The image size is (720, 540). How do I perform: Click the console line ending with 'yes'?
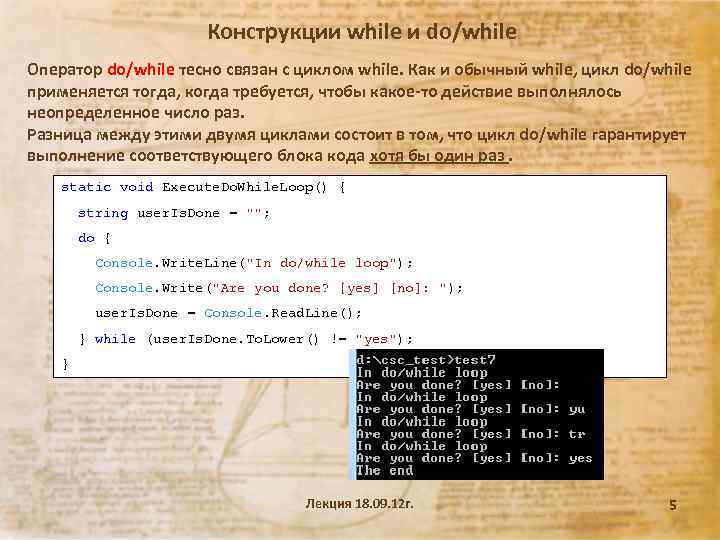tap(474, 458)
